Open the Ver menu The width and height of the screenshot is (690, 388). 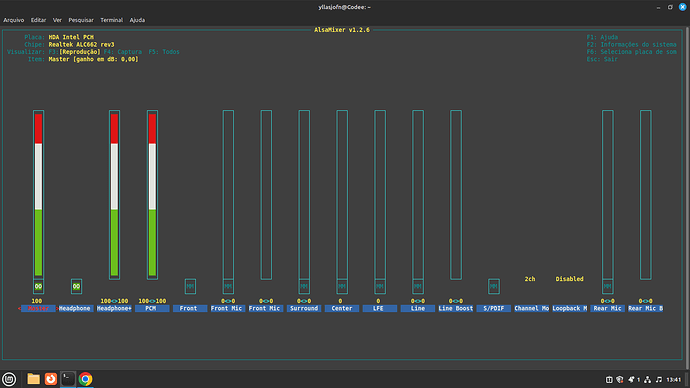[57, 20]
